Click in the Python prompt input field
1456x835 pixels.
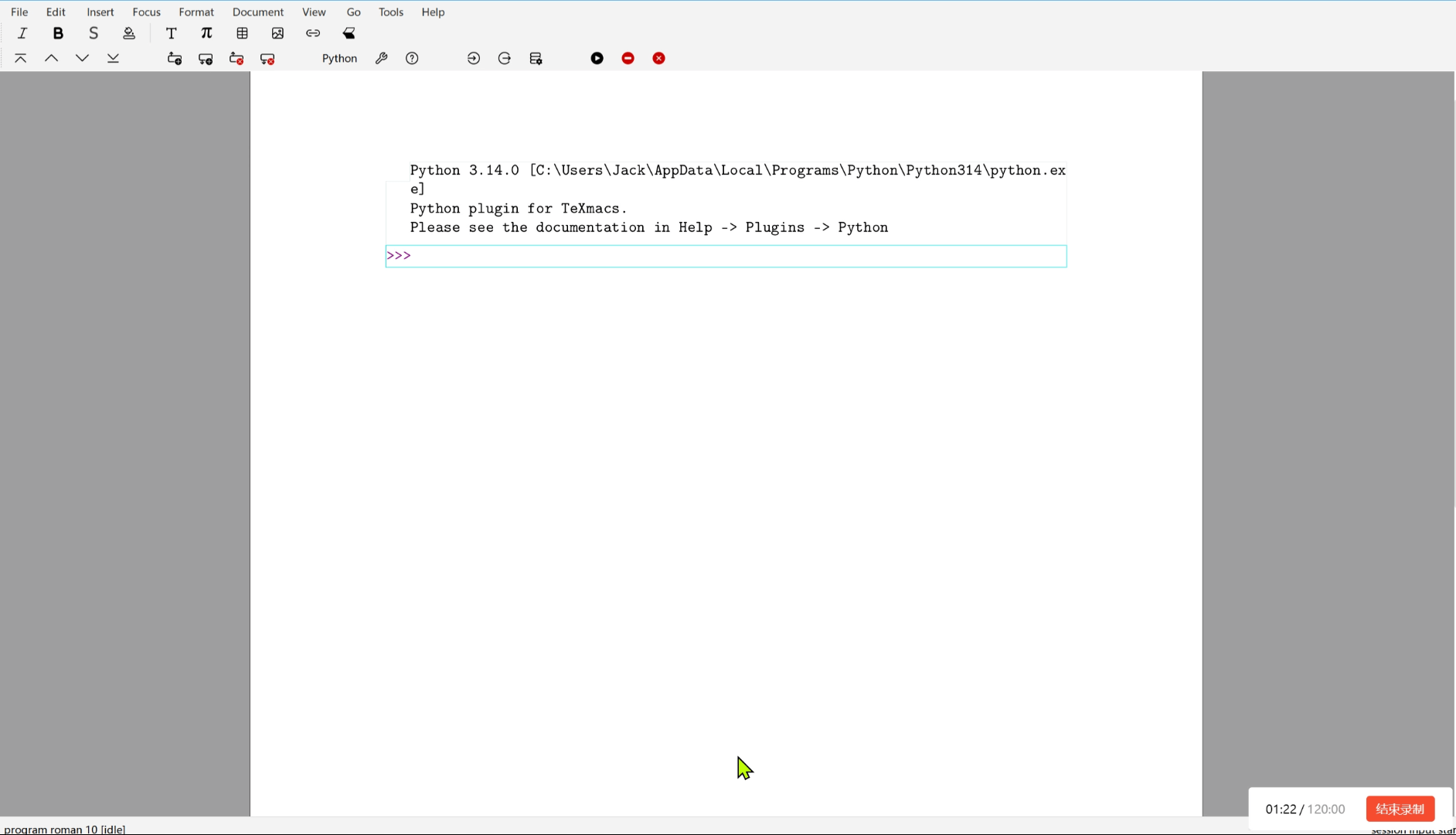(734, 257)
